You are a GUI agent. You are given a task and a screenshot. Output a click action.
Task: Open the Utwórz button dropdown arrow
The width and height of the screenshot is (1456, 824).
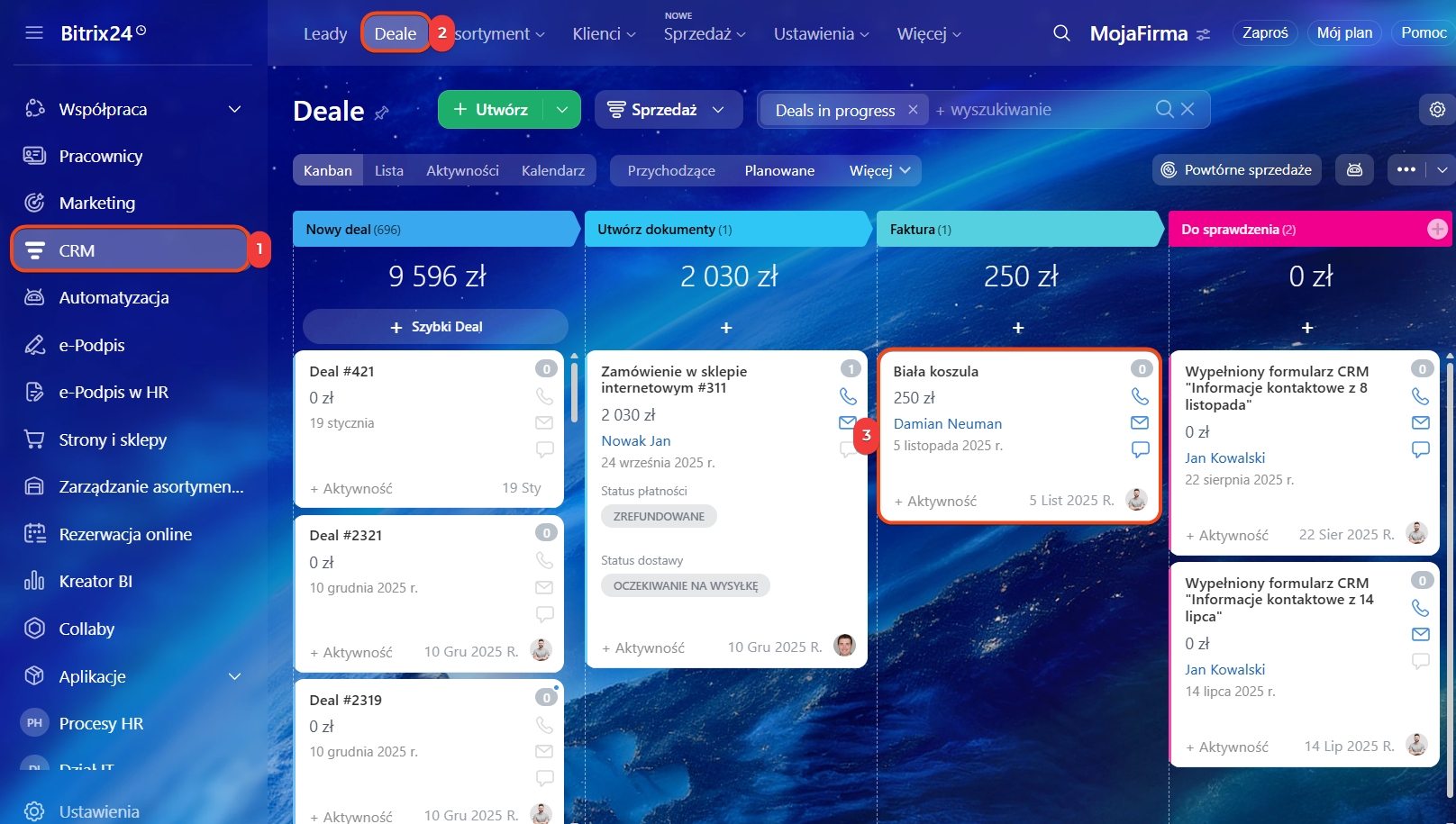562,109
